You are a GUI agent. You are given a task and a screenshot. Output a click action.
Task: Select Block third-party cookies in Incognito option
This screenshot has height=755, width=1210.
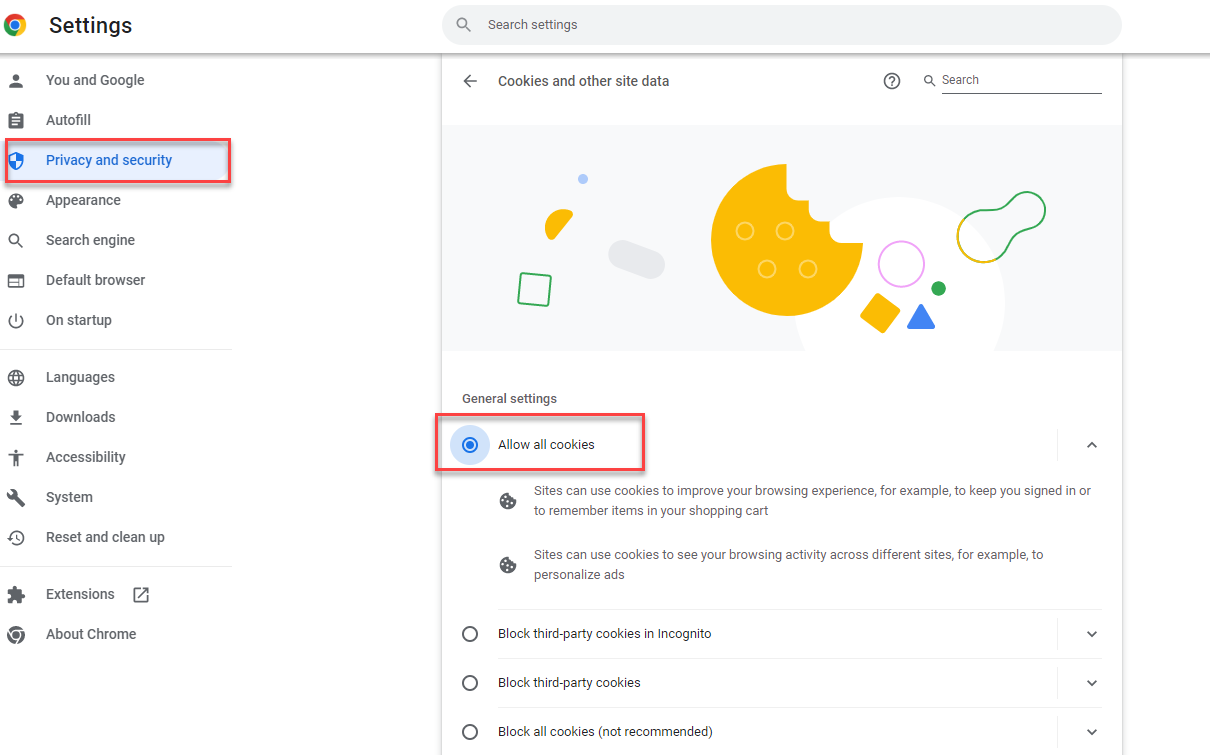click(x=470, y=634)
